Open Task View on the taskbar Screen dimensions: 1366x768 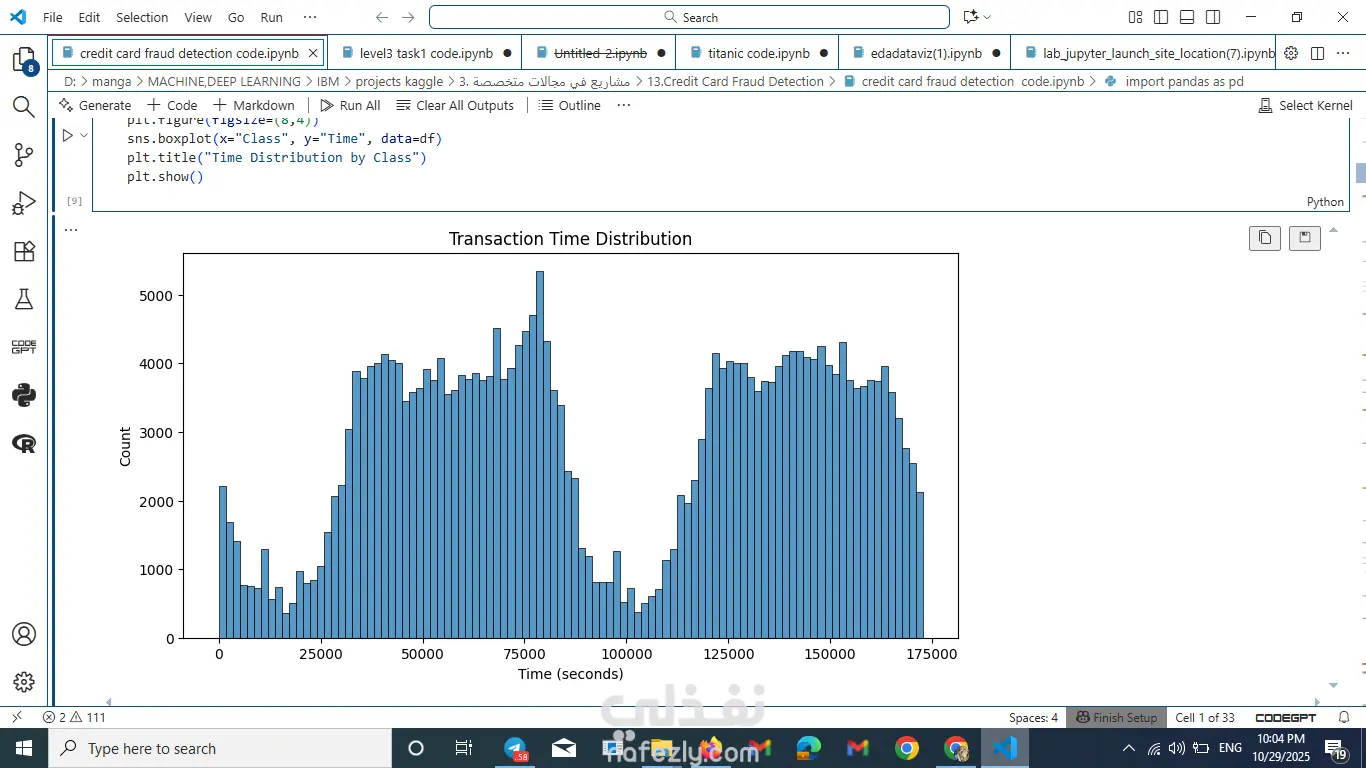point(464,748)
